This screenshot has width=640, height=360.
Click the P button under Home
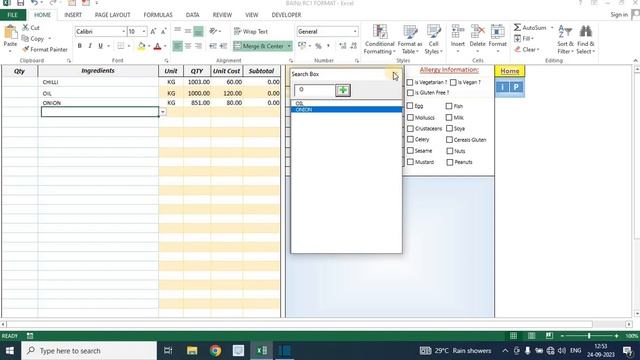point(516,87)
